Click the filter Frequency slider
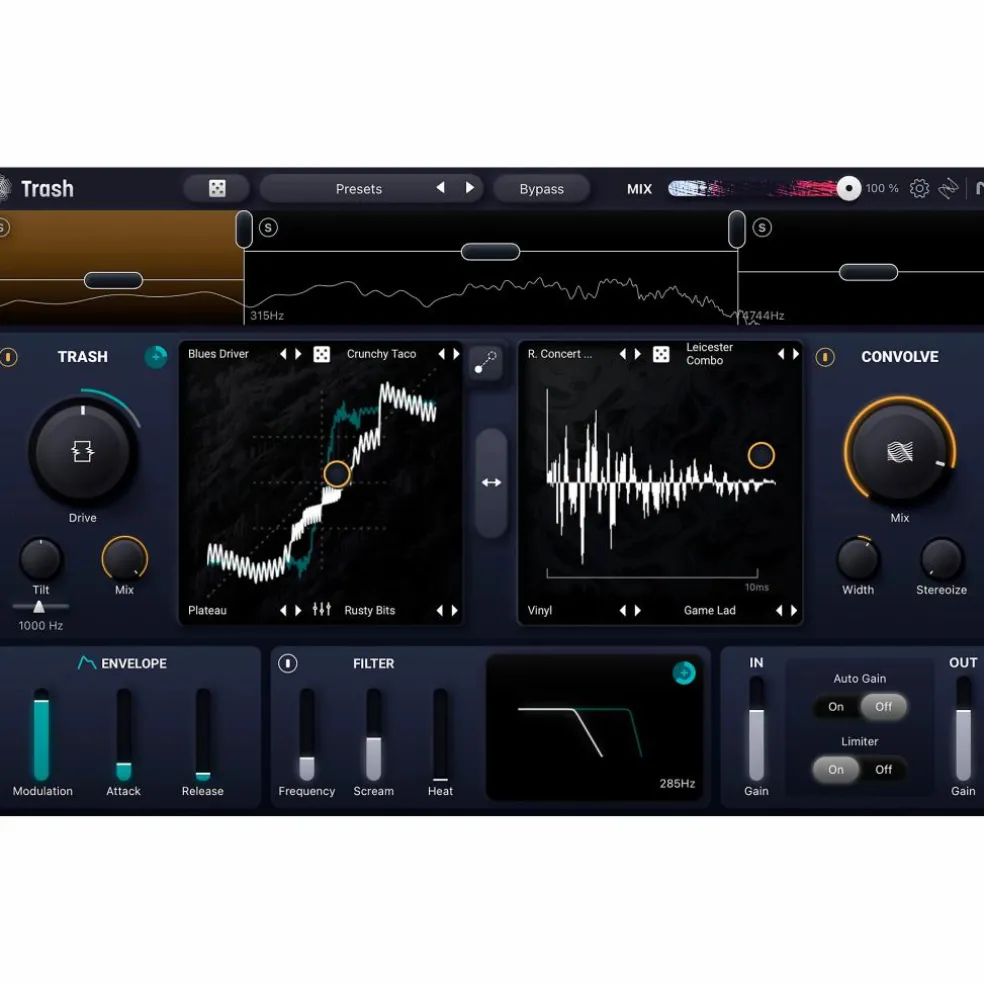984x984 pixels. (x=307, y=735)
